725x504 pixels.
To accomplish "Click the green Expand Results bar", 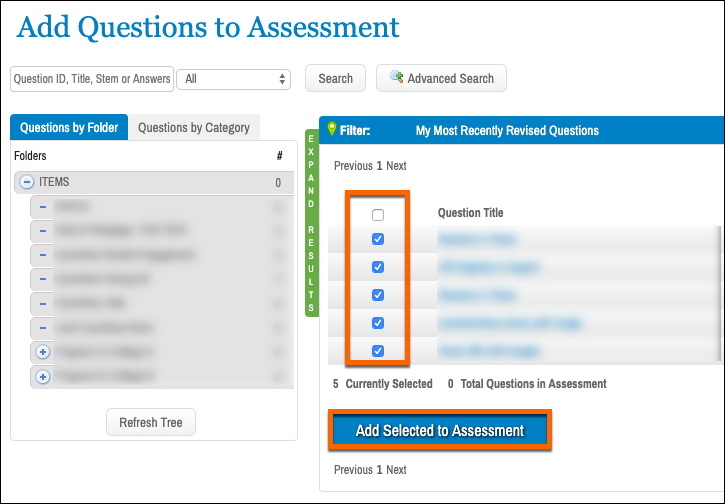I will [311, 223].
